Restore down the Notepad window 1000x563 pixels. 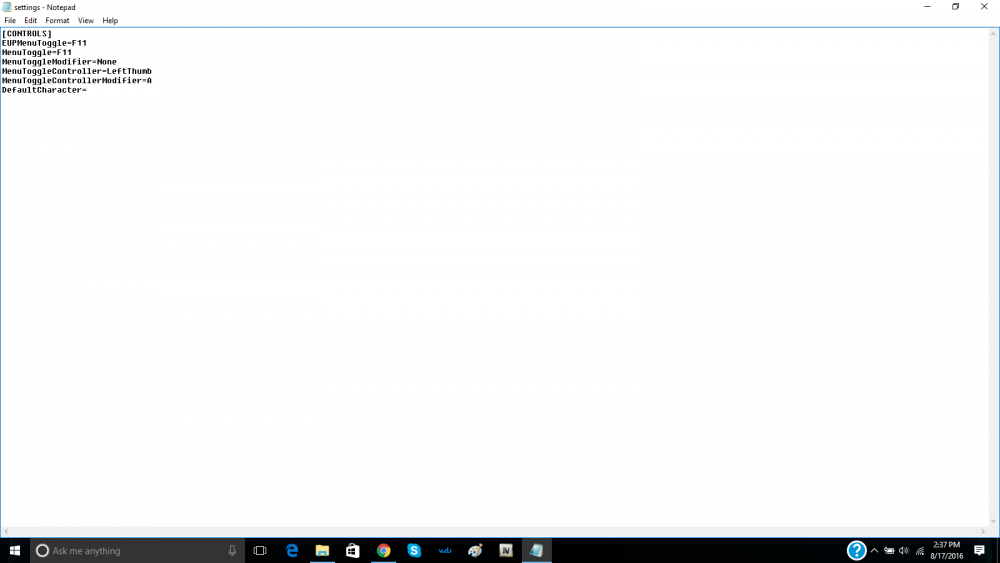(955, 7)
